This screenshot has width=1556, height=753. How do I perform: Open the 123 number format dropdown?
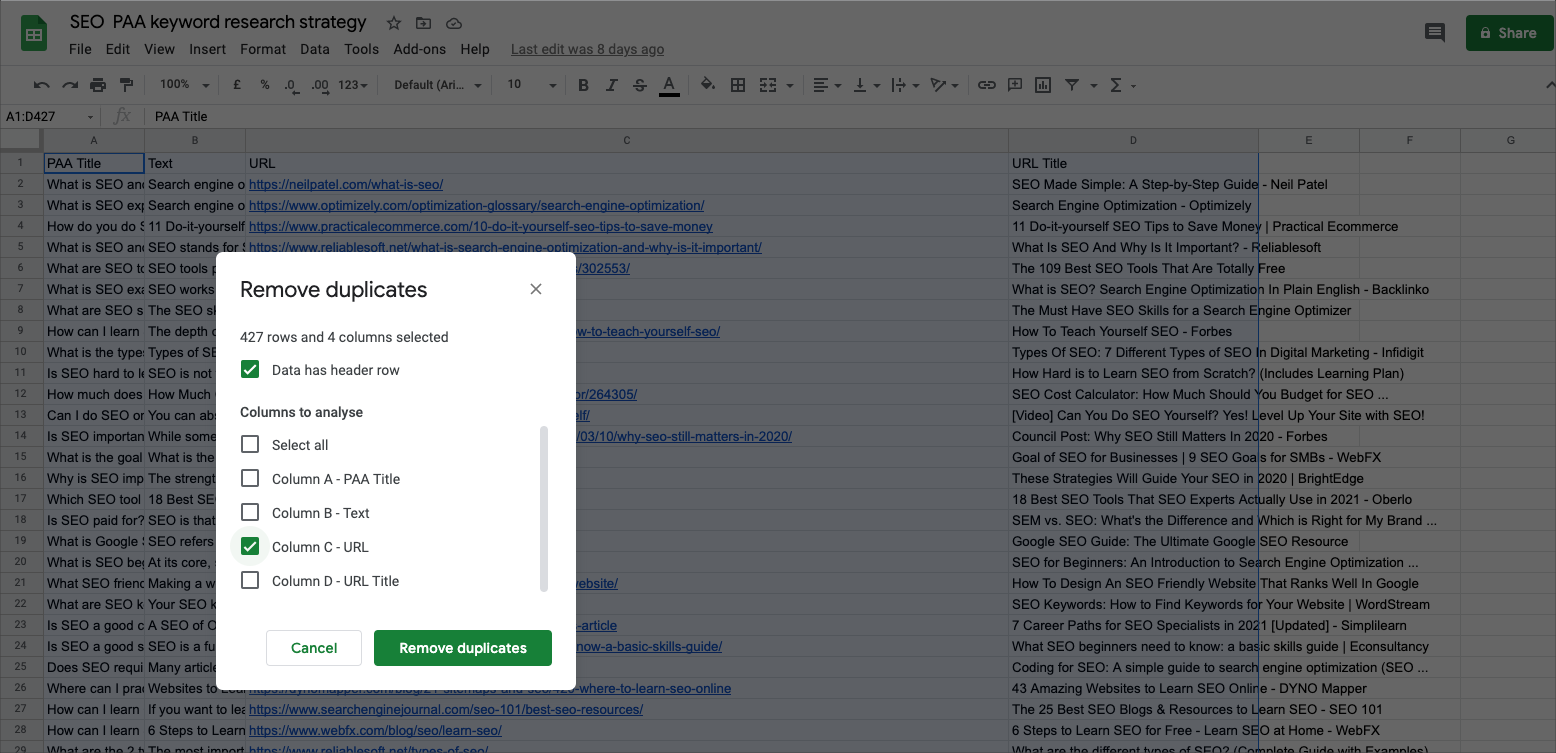[x=353, y=85]
